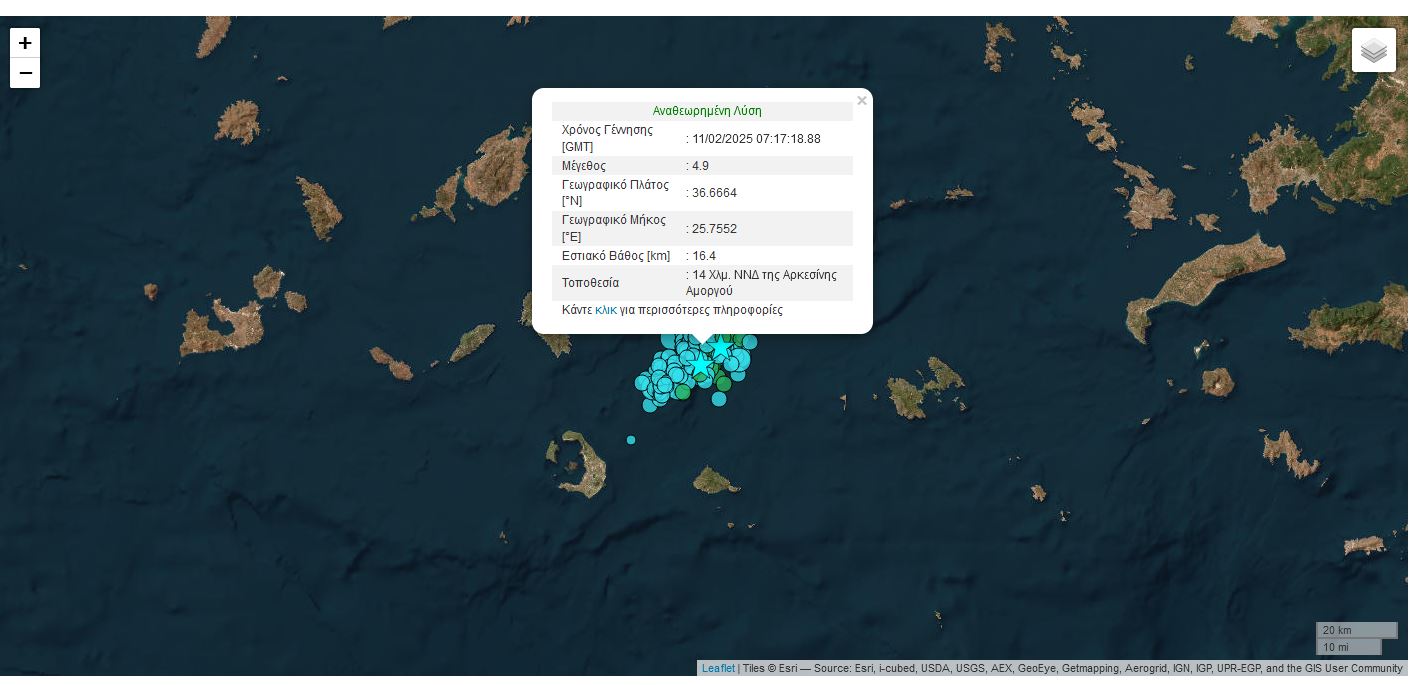This screenshot has height=685, width=1424.
Task: Click the focal depth value 16.4 in popup
Action: click(704, 256)
